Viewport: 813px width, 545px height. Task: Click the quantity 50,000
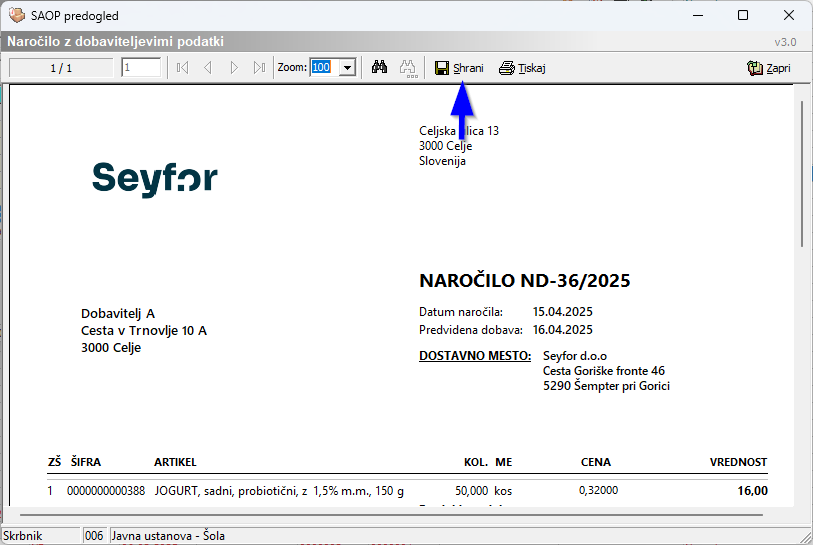(471, 491)
